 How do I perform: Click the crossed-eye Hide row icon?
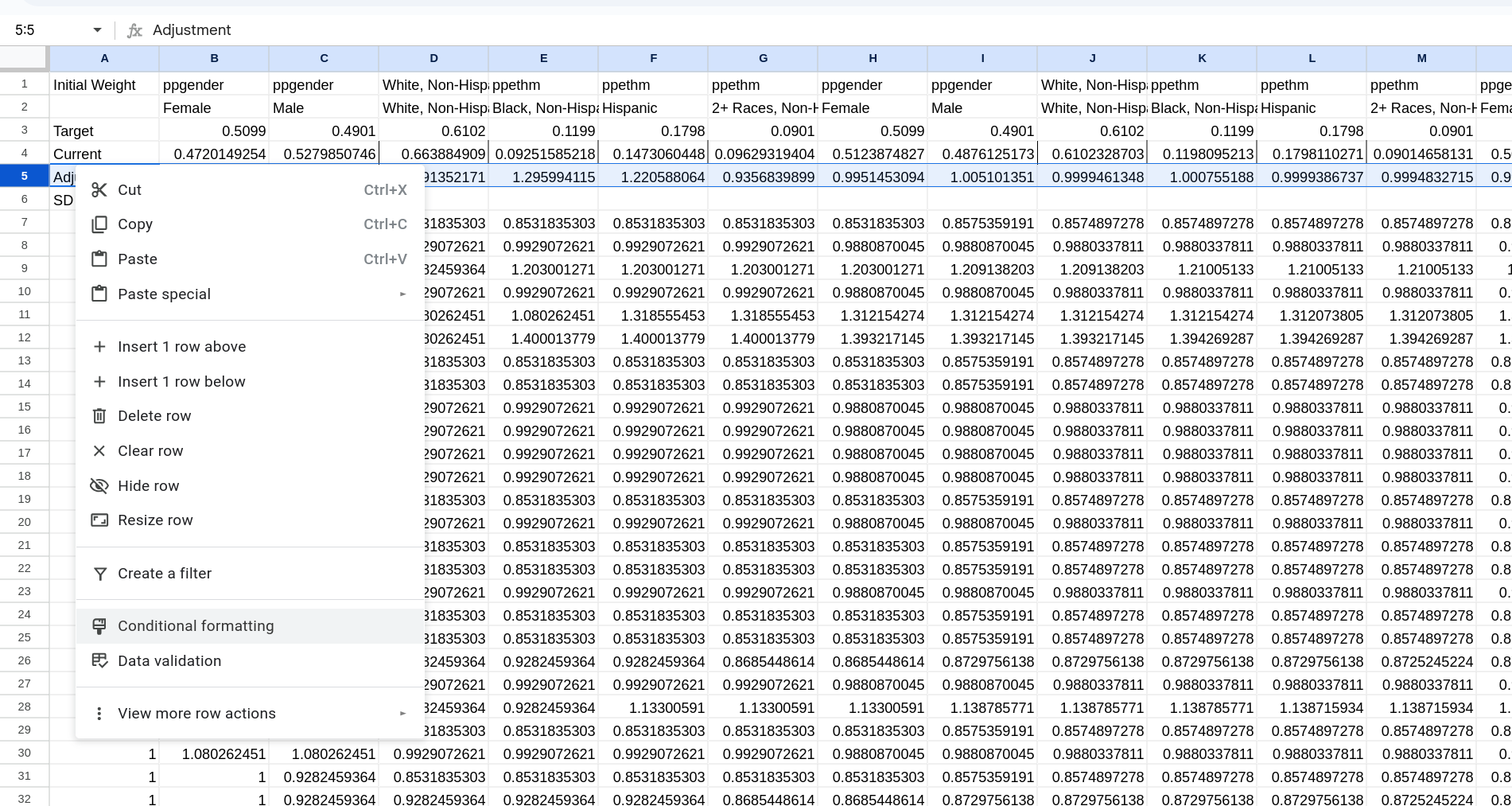point(99,486)
